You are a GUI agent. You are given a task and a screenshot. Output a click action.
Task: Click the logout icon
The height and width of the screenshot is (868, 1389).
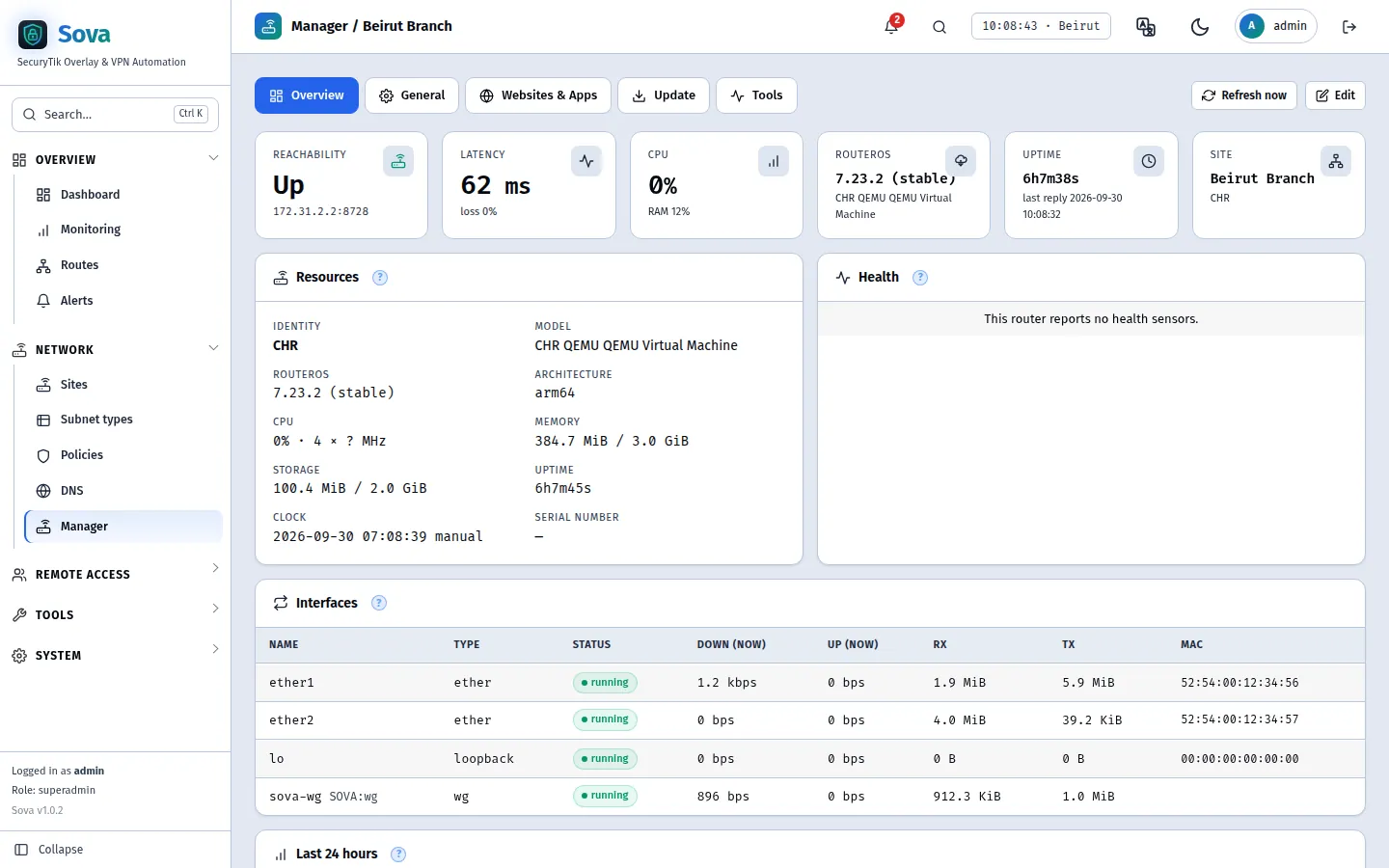coord(1349,26)
